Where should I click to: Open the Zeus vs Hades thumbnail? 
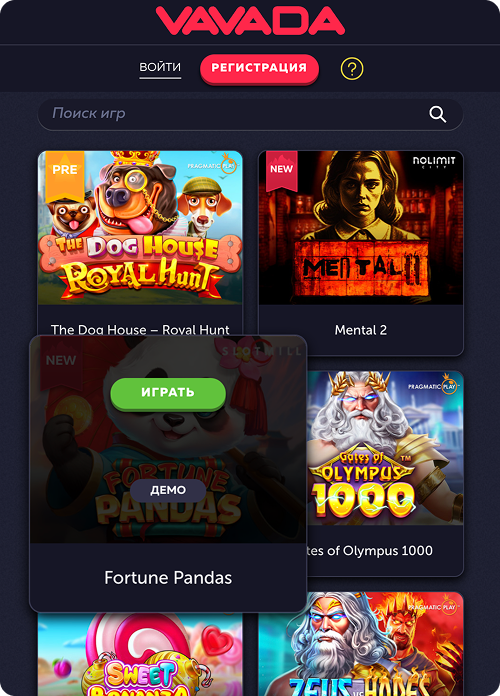click(361, 644)
